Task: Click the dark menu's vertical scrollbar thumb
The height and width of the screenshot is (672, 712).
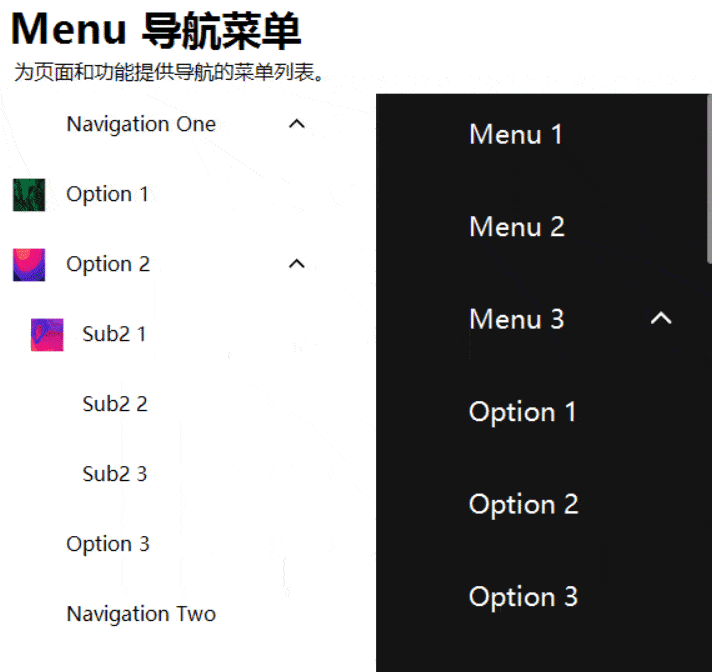Action: click(709, 178)
